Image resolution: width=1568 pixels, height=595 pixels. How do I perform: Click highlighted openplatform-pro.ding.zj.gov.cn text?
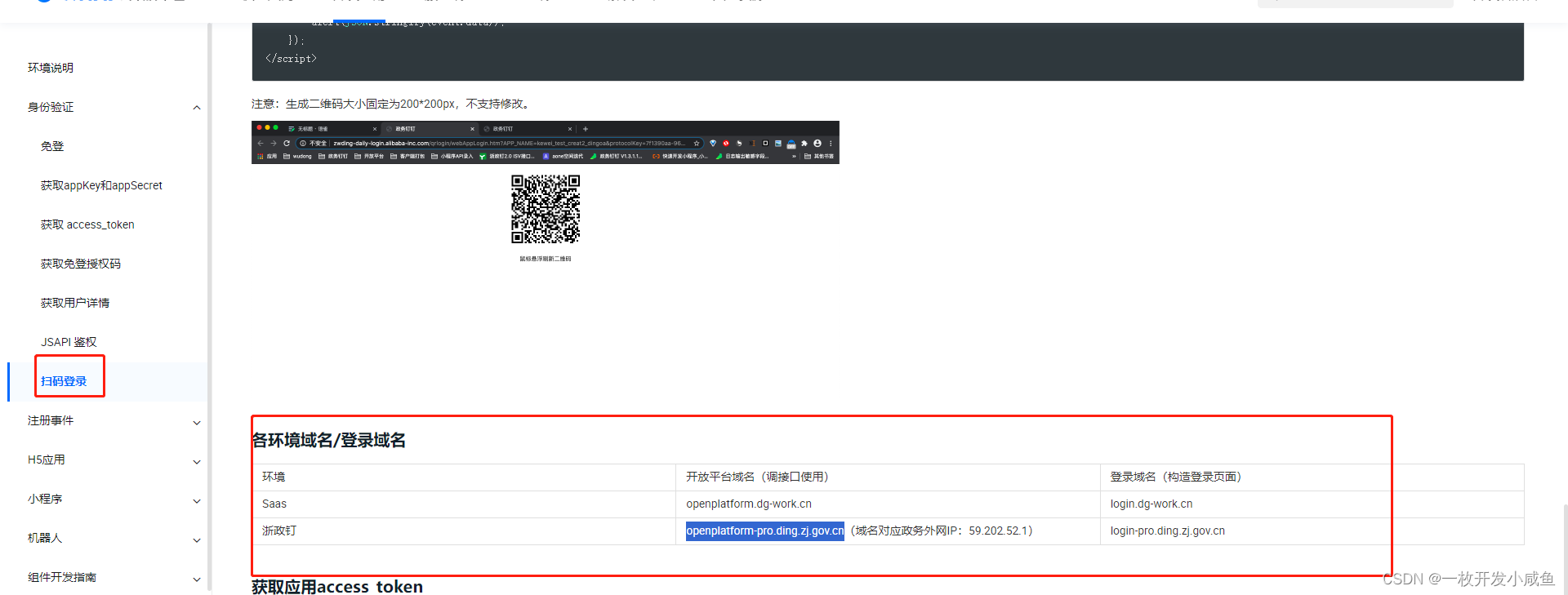[x=765, y=531]
